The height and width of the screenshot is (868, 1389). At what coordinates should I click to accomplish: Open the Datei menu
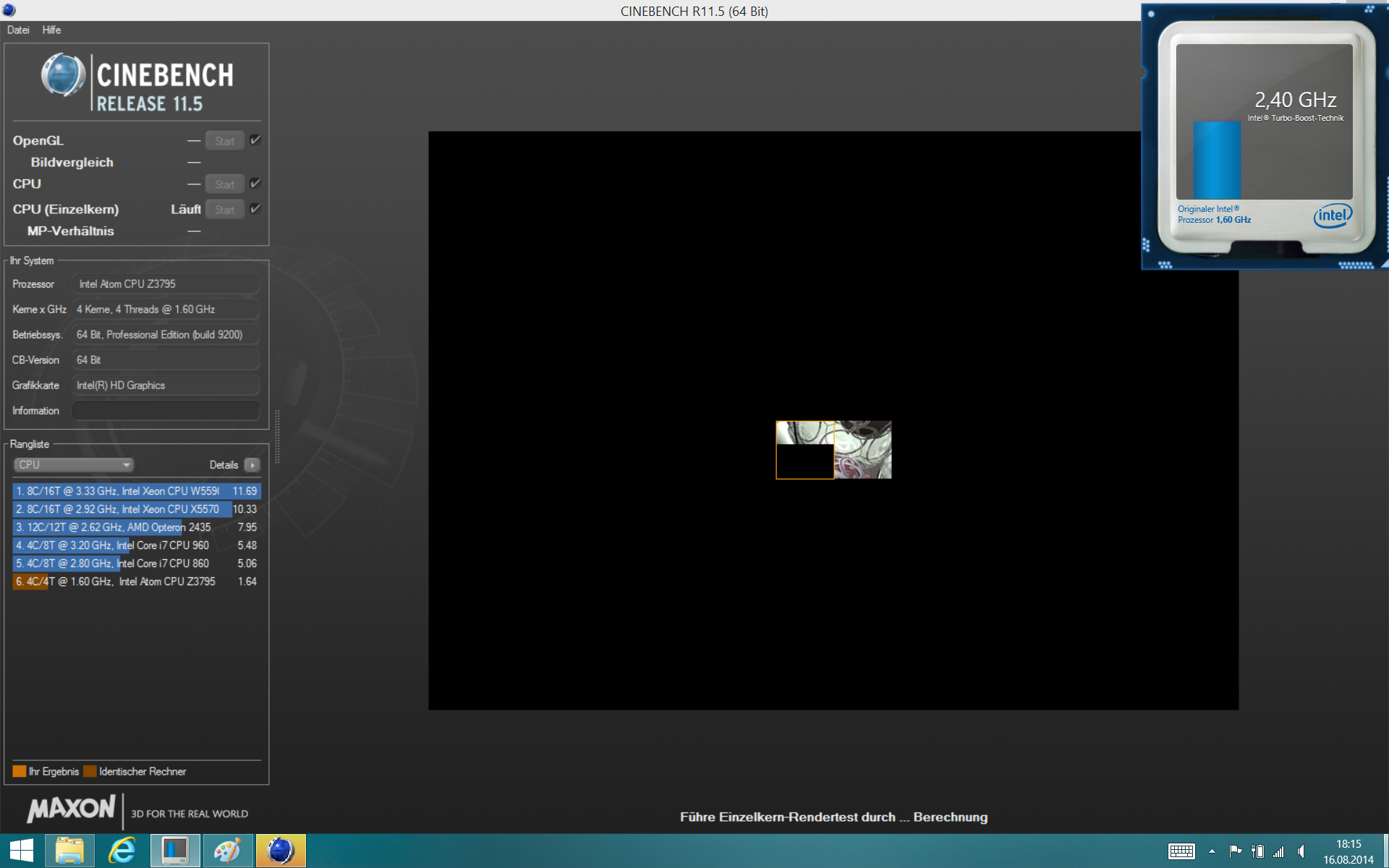(18, 30)
